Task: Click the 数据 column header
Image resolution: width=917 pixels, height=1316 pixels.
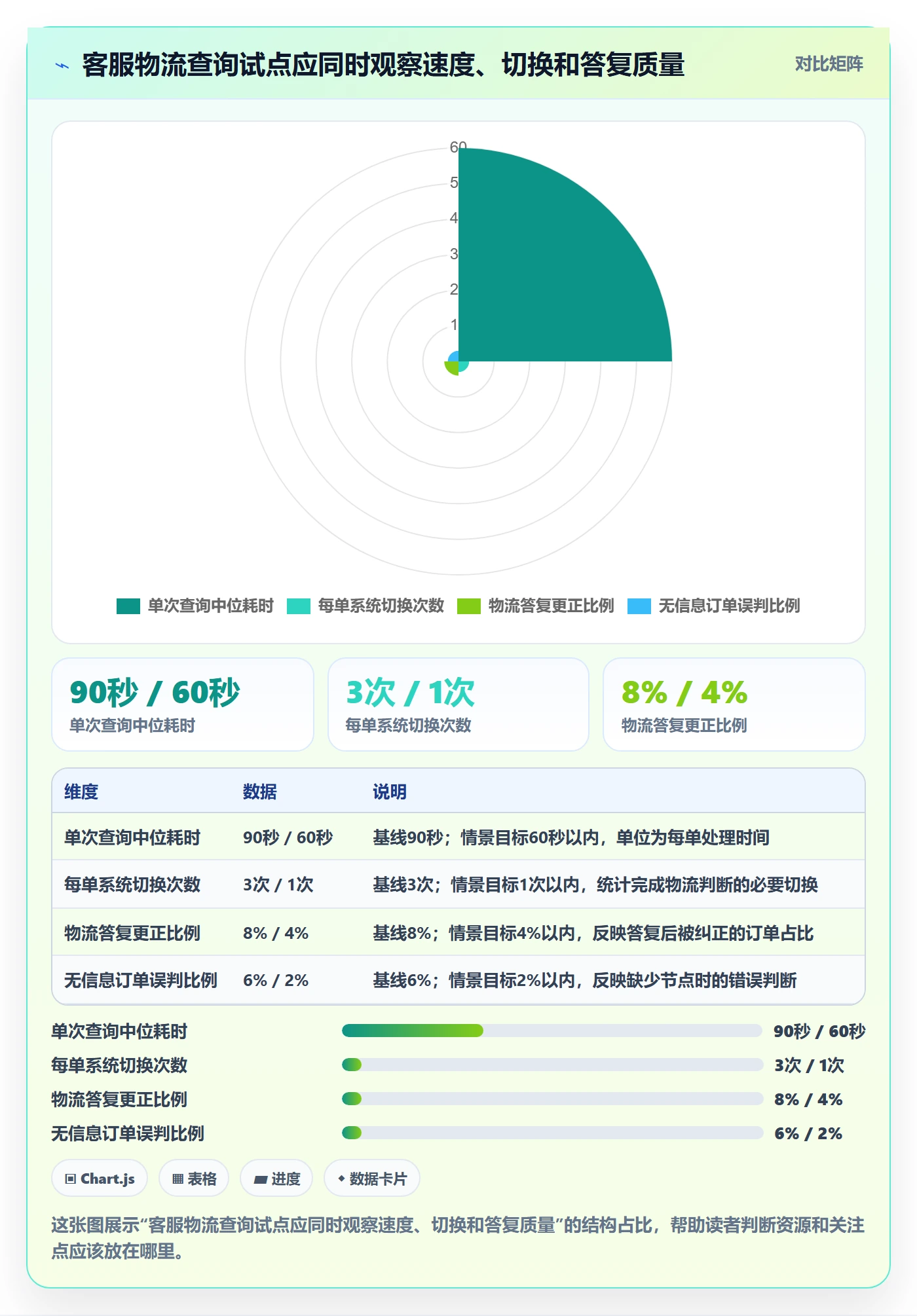Action: tap(260, 792)
